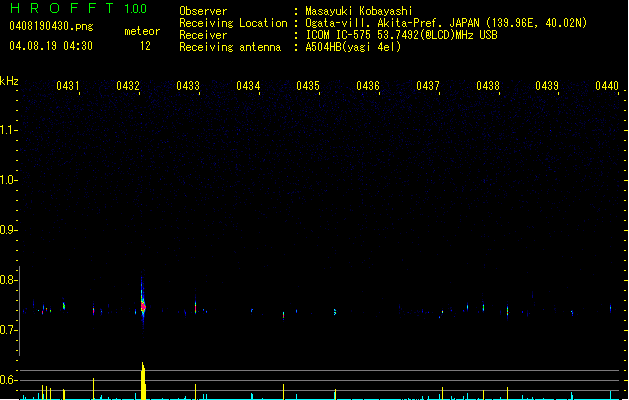Click the 0.8 kHz axis label

[8, 280]
